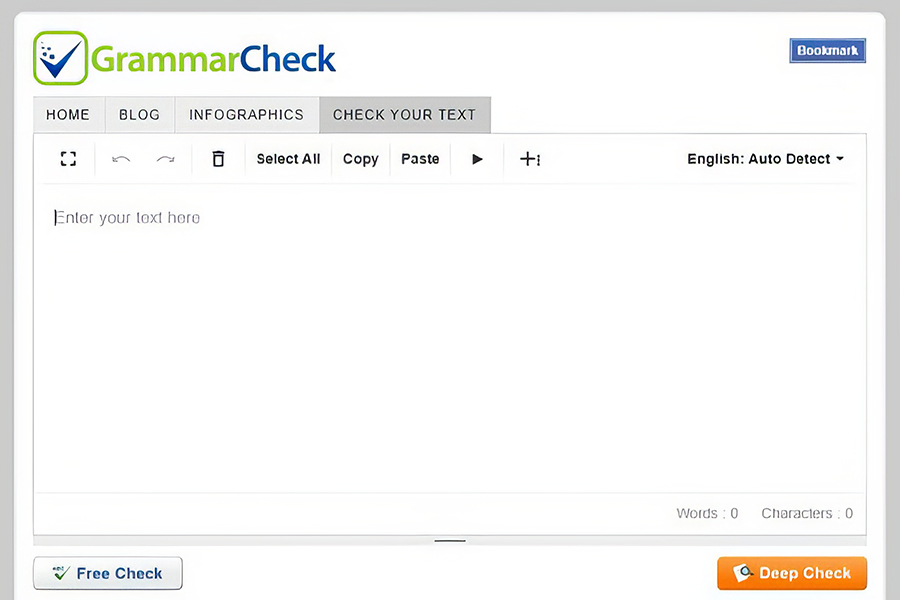This screenshot has height=600, width=900.
Task: Click the GrammarCheck logo text
Action: (x=214, y=59)
